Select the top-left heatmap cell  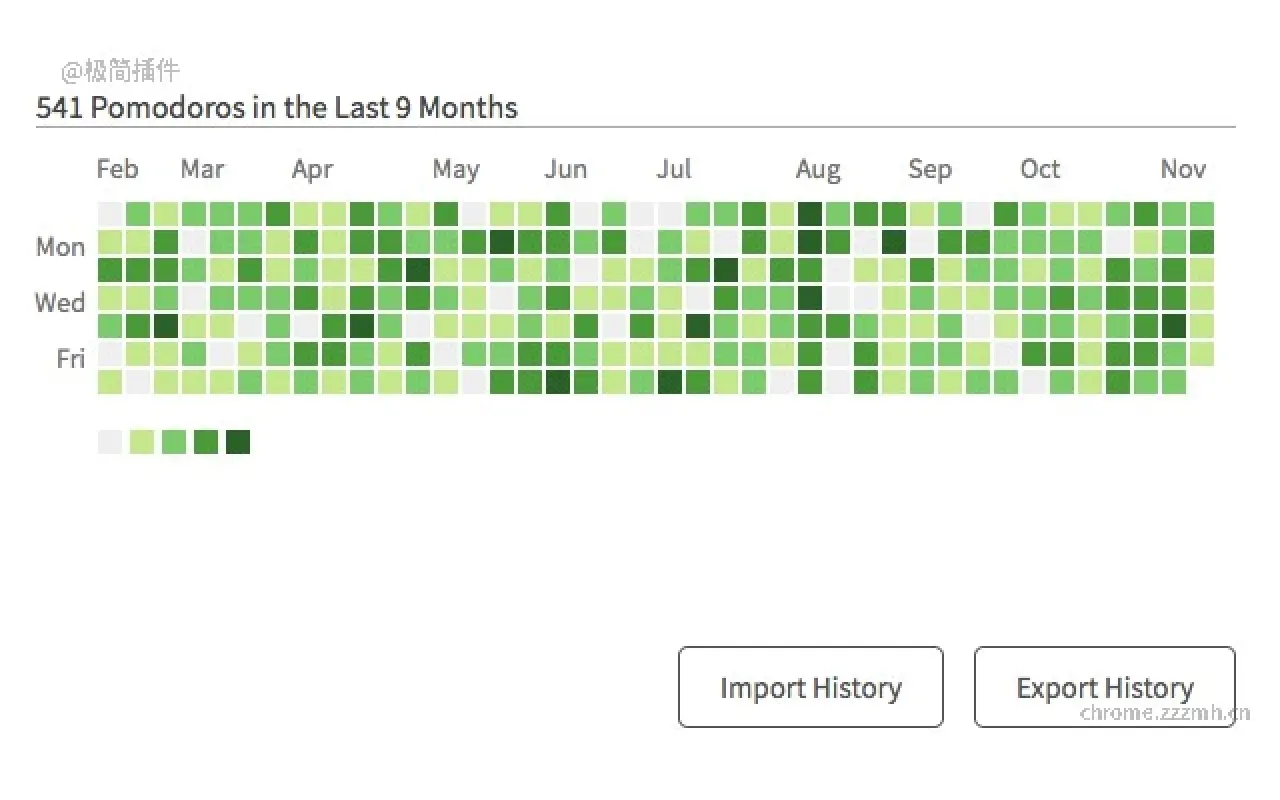[x=110, y=214]
